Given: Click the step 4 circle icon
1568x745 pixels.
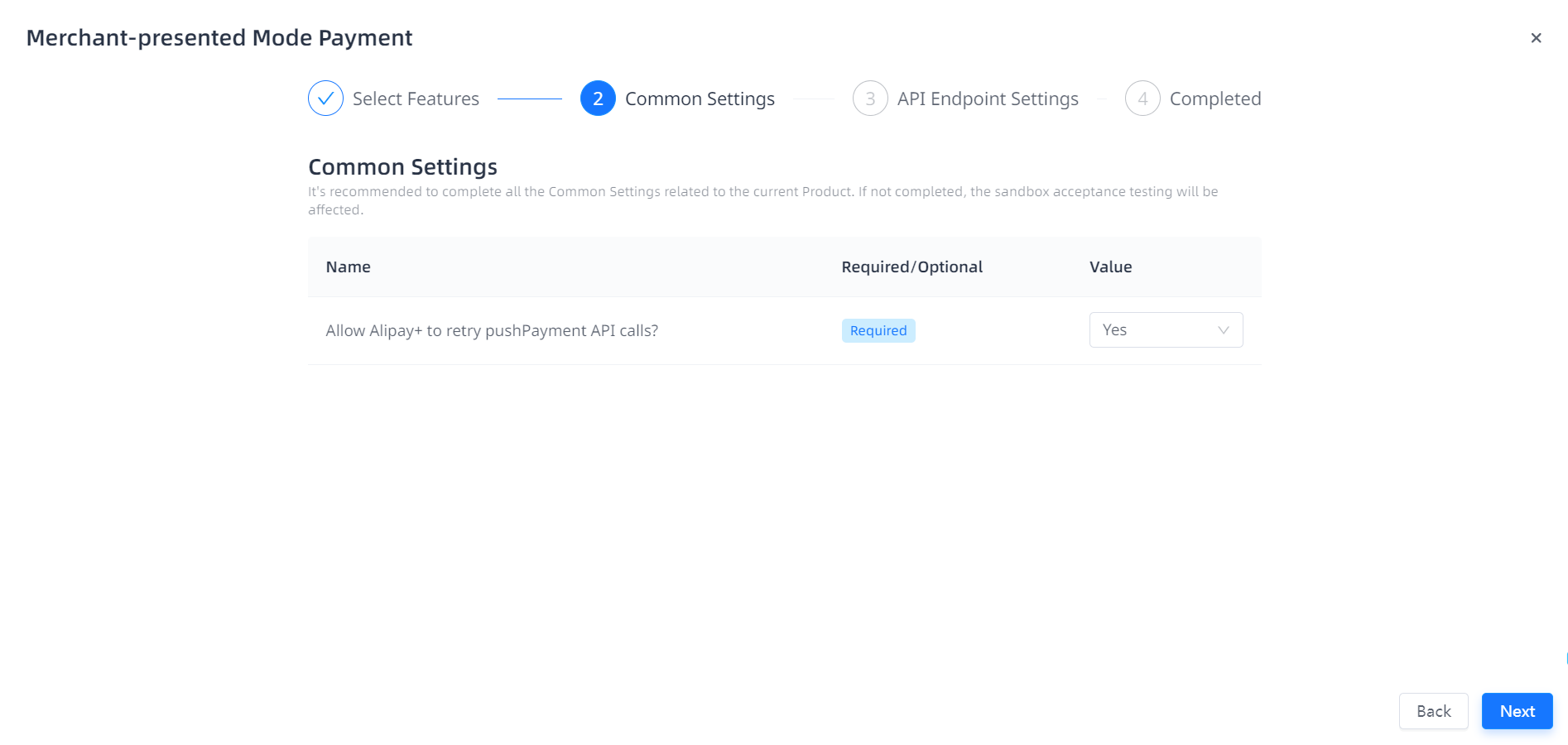Looking at the screenshot, I should pos(1142,99).
